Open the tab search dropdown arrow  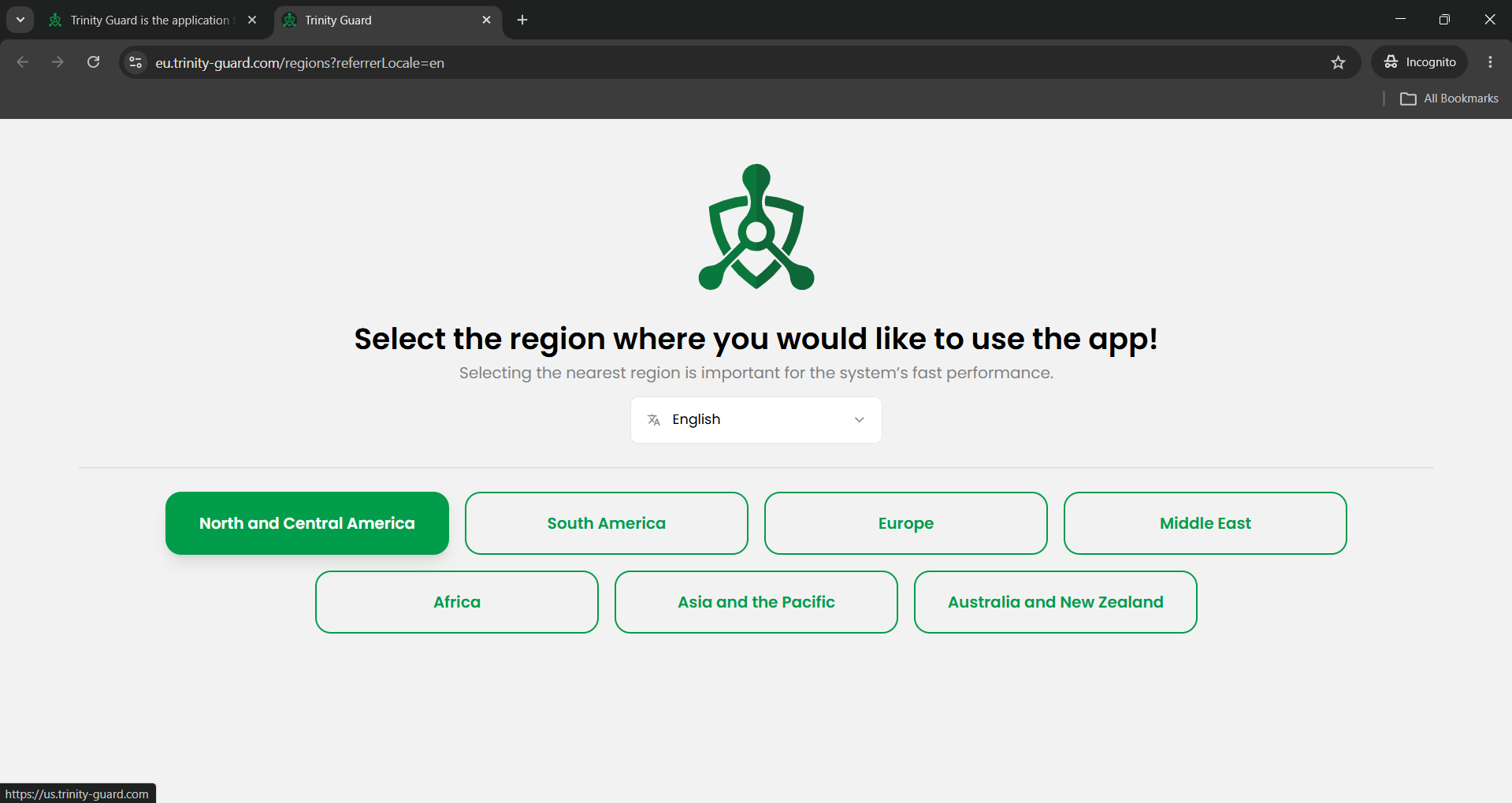click(20, 20)
